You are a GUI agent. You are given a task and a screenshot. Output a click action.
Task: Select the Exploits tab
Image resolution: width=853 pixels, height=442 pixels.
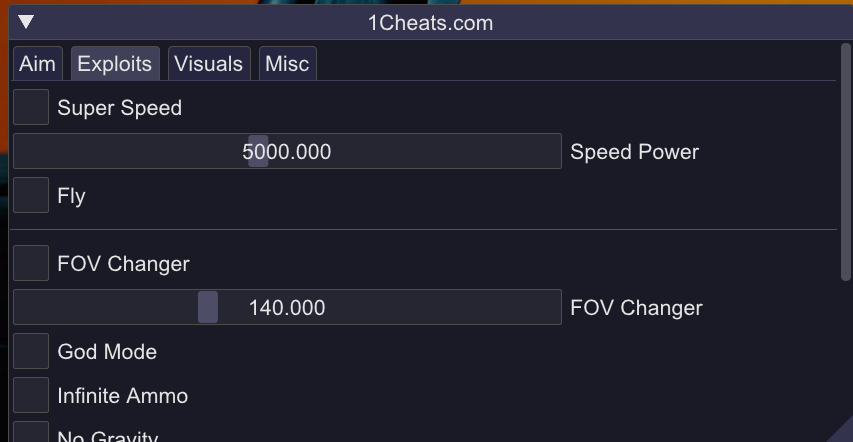(x=114, y=64)
